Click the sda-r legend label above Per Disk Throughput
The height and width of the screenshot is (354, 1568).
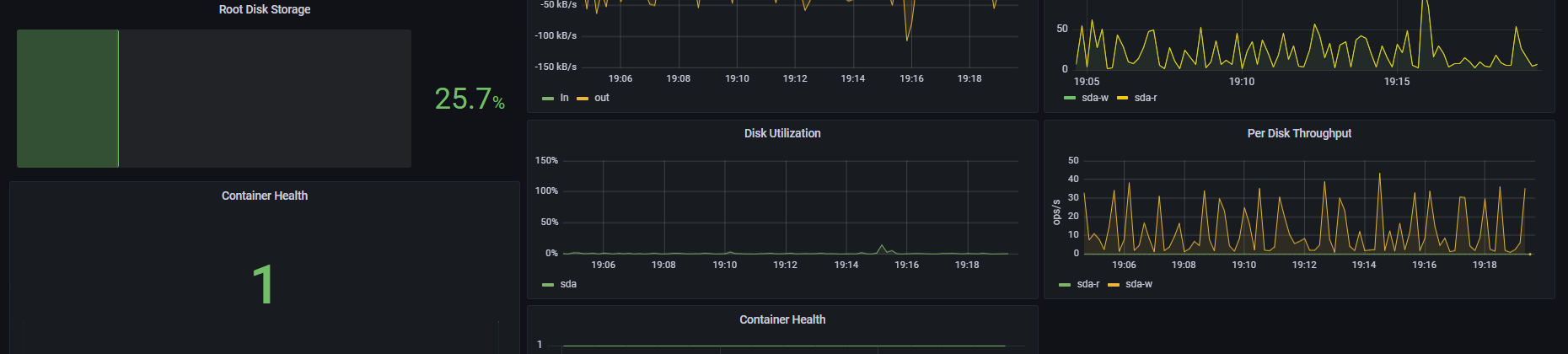[1145, 98]
